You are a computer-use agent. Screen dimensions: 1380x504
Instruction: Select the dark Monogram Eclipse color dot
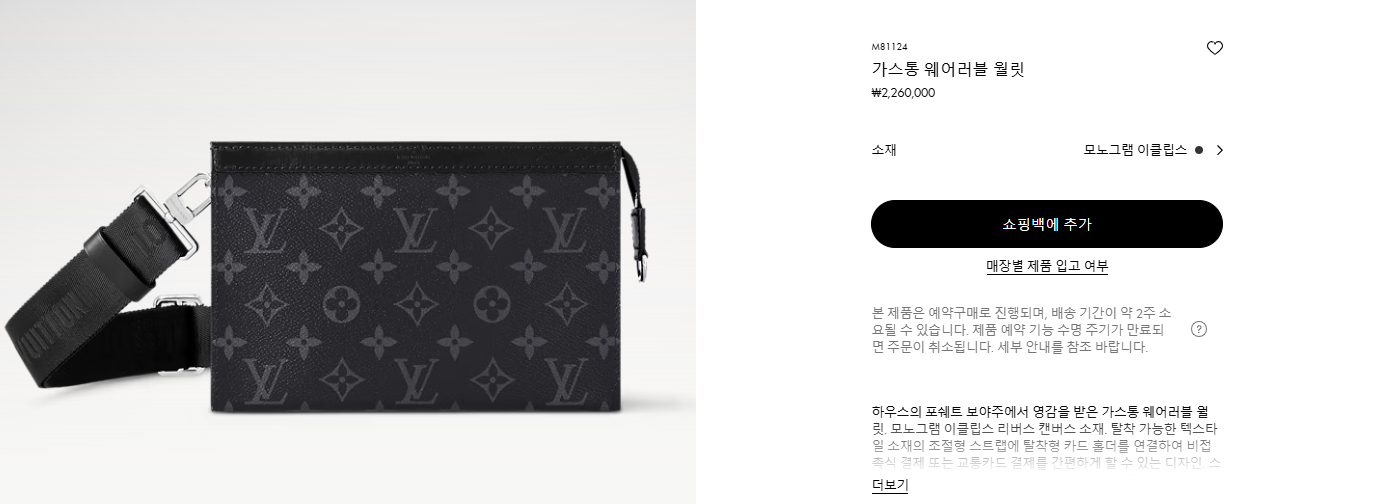coord(1199,150)
